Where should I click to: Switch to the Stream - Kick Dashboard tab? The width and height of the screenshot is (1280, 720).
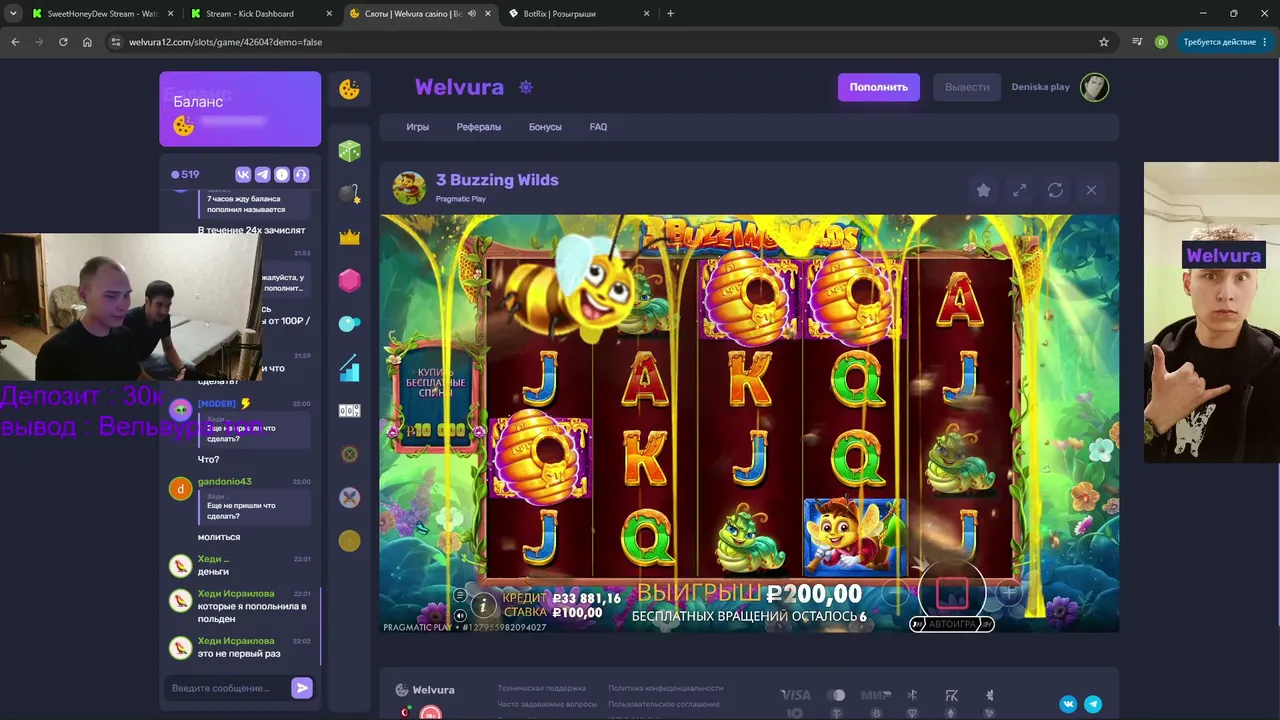[261, 14]
